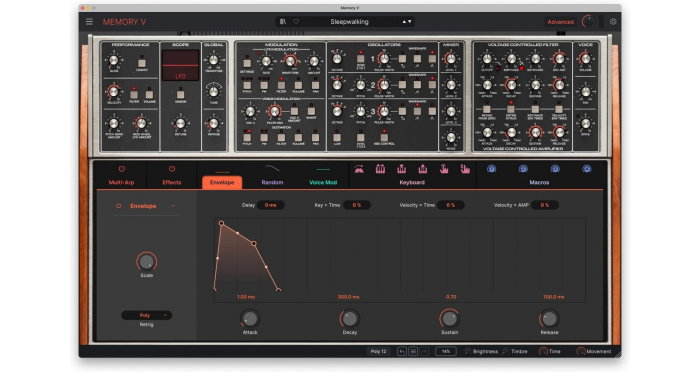The height and width of the screenshot is (372, 700).
Task: Click the Velocity > Time 0 % field
Action: point(450,205)
